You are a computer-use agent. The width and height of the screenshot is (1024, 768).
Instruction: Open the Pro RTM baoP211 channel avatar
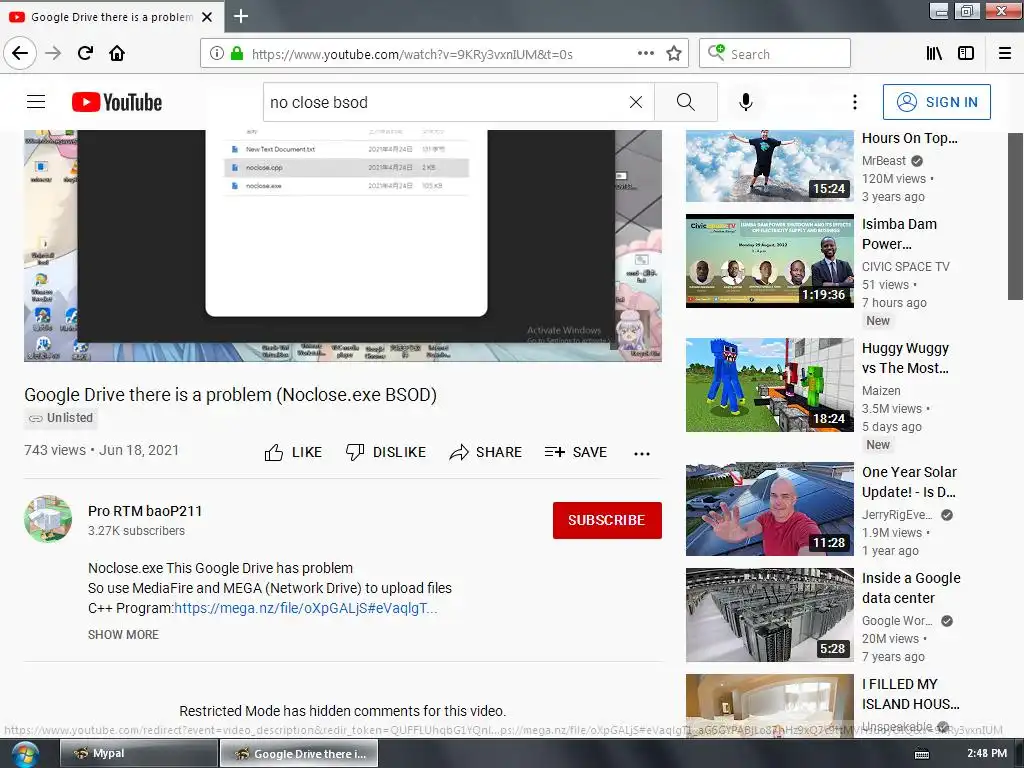tap(48, 519)
